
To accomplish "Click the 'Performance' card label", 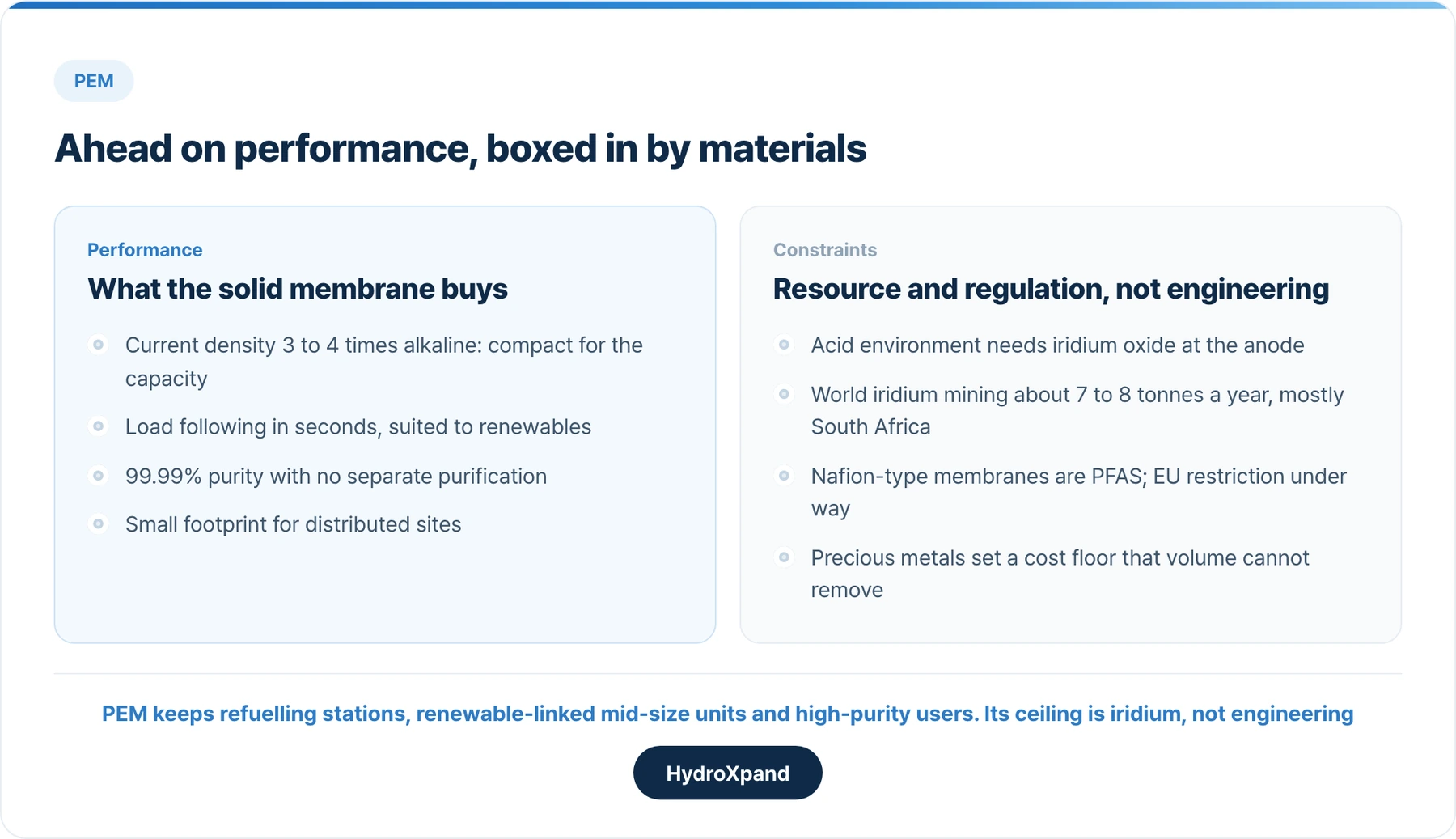I will click(145, 250).
